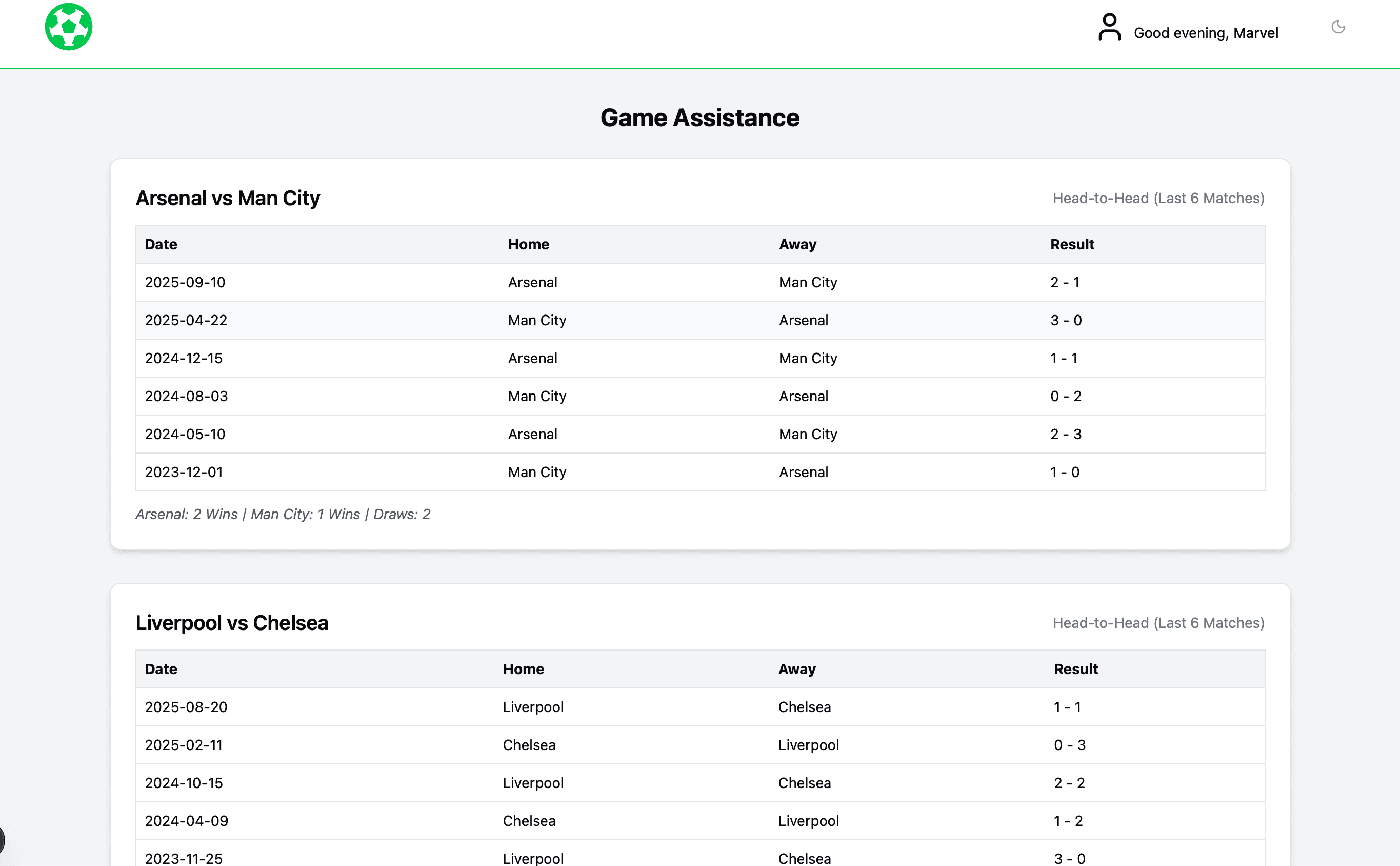
Task: Click the Liverpool vs Chelsea title
Action: coord(232,623)
